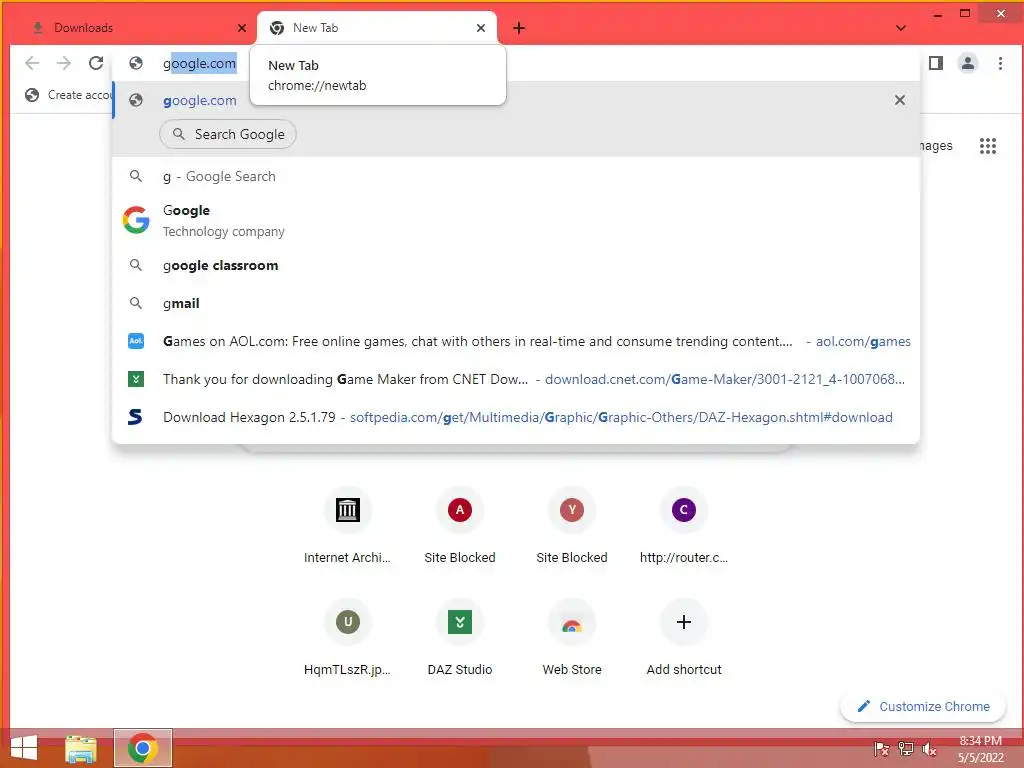
Task: Select "g - Google Search" suggestion
Action: point(516,176)
